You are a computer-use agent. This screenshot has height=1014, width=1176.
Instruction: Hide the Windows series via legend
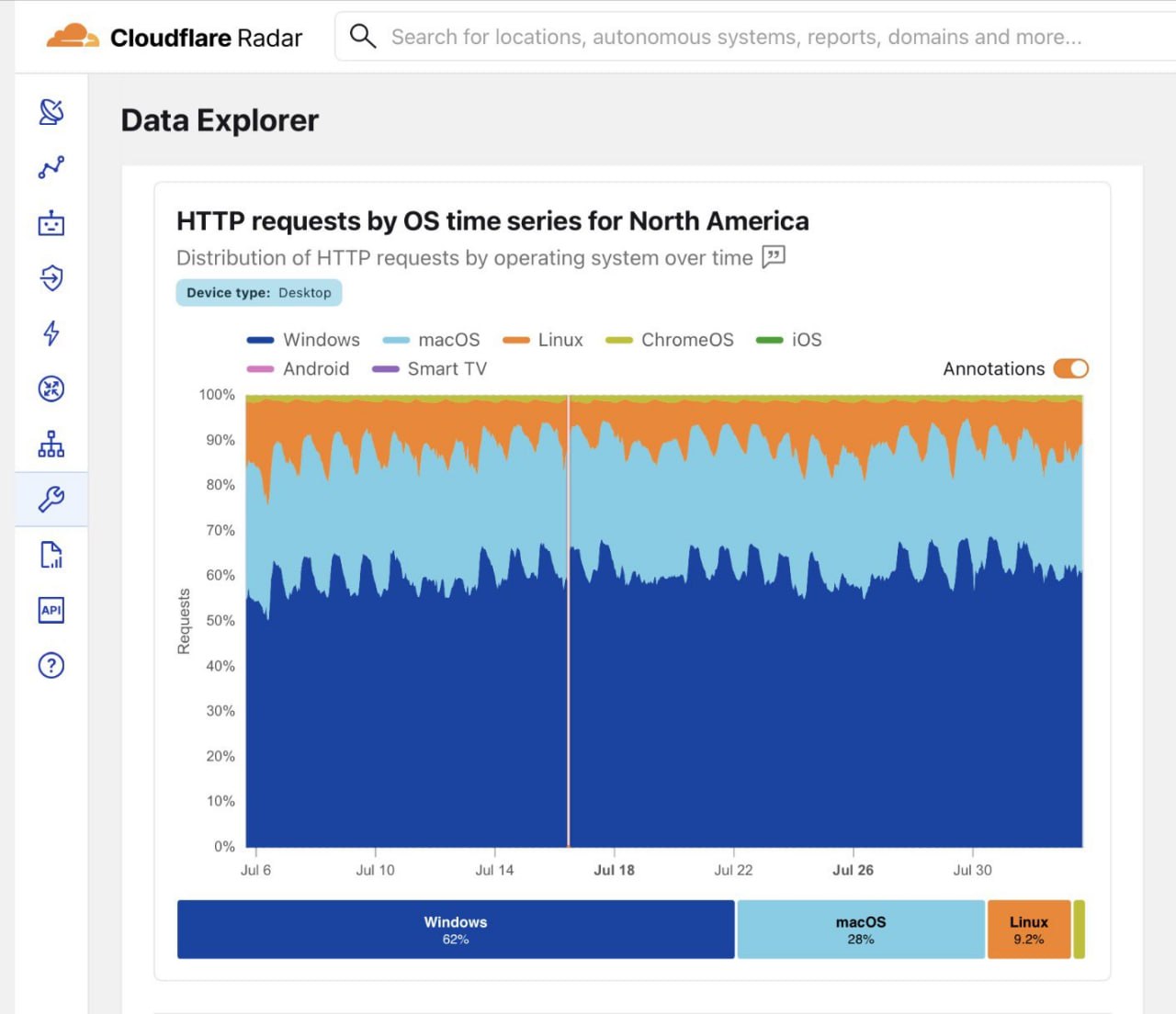[x=303, y=340]
